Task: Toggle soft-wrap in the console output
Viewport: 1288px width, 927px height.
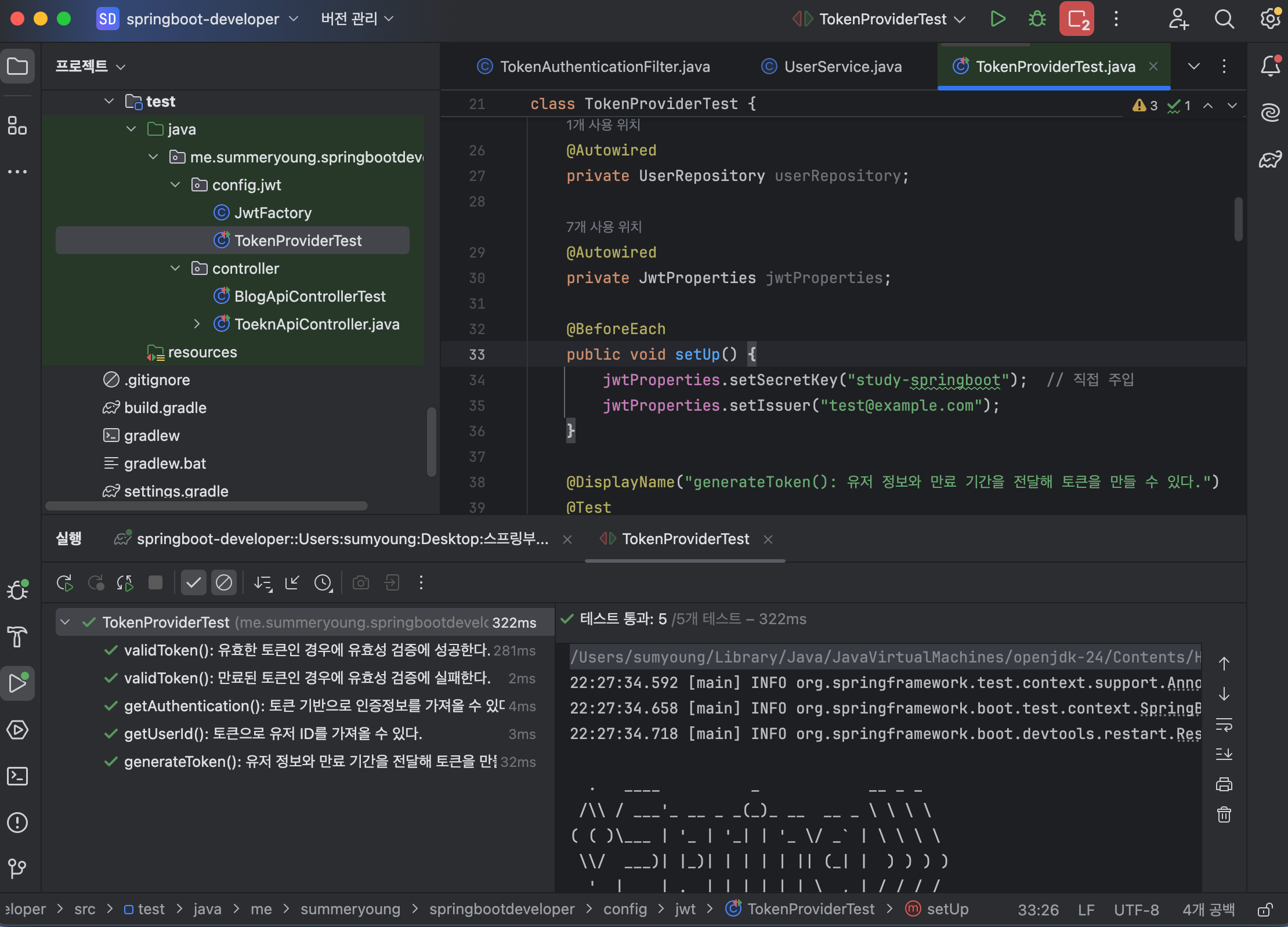Action: 1224,725
